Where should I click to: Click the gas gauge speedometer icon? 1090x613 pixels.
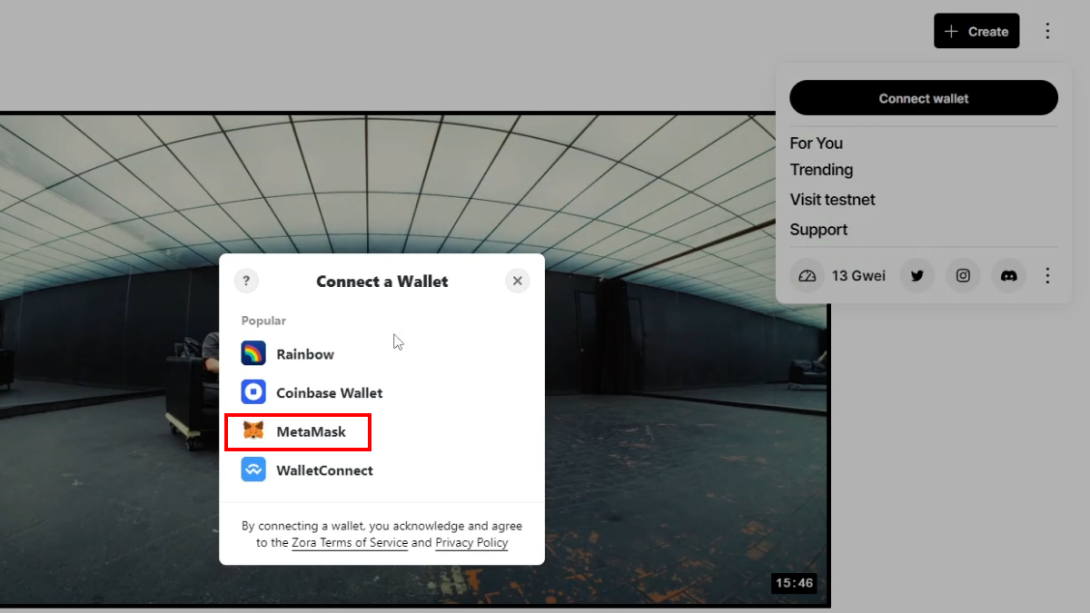pyautogui.click(x=807, y=276)
